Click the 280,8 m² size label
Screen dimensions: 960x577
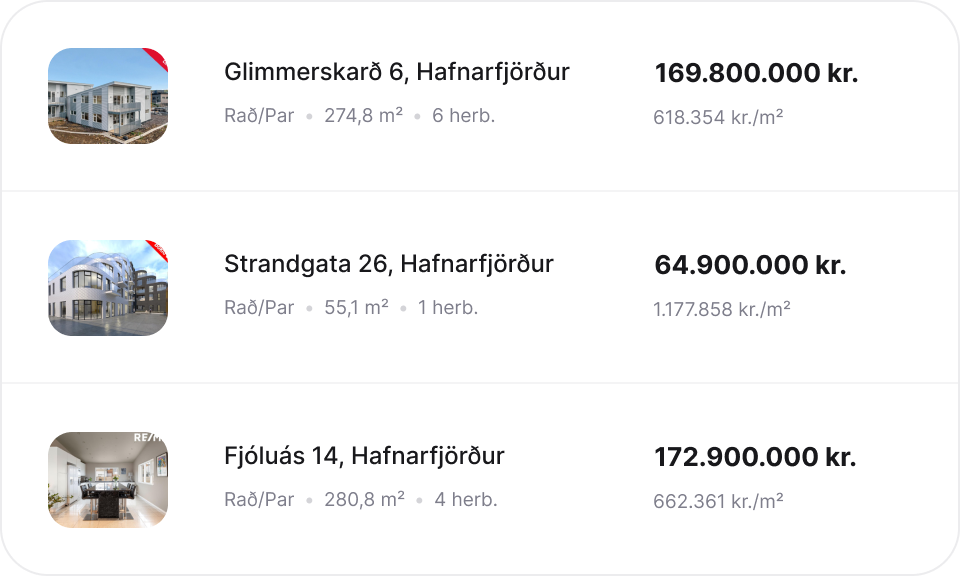[x=364, y=500]
